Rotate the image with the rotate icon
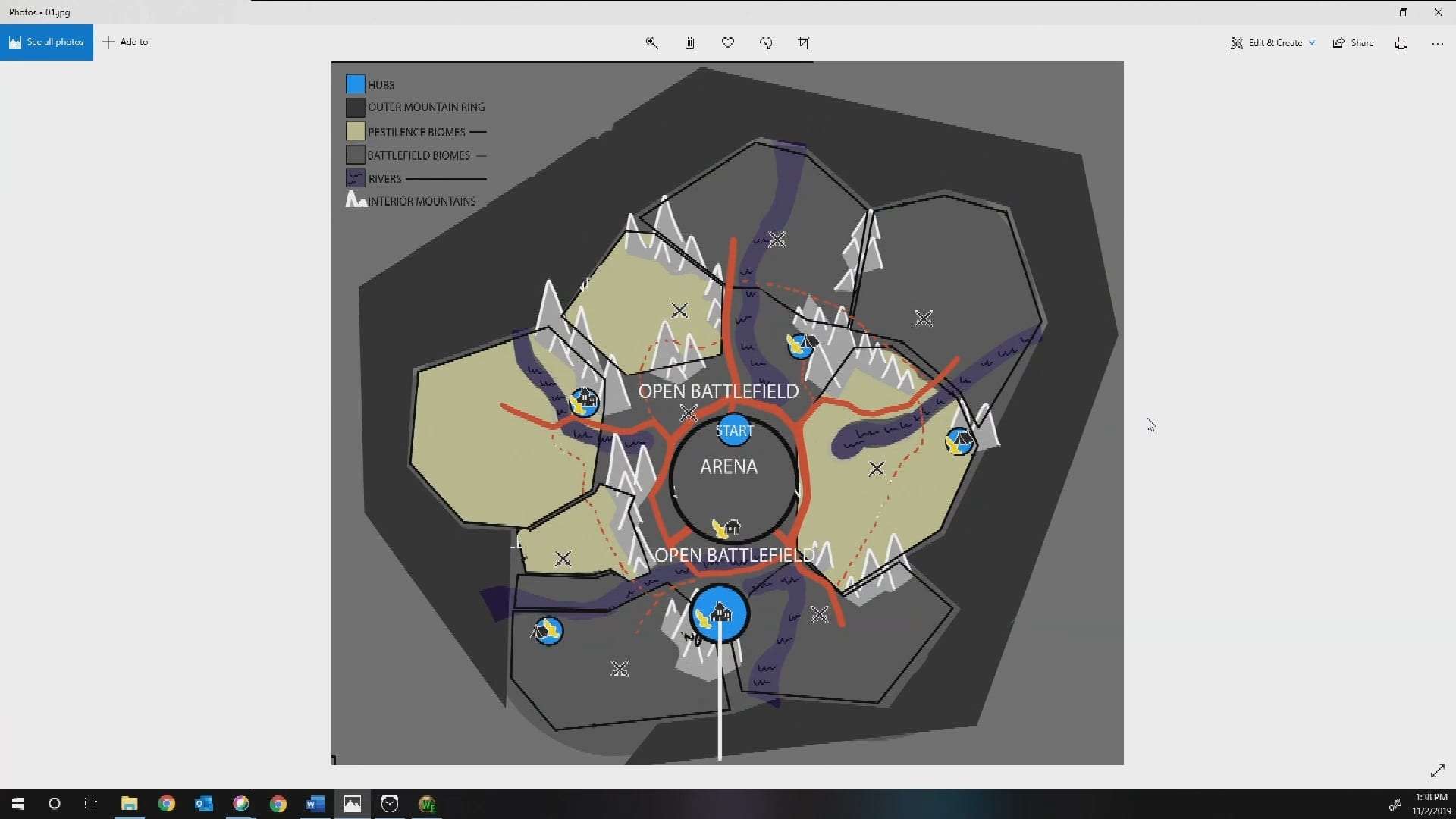Screen dimensions: 1456x819 (766, 43)
